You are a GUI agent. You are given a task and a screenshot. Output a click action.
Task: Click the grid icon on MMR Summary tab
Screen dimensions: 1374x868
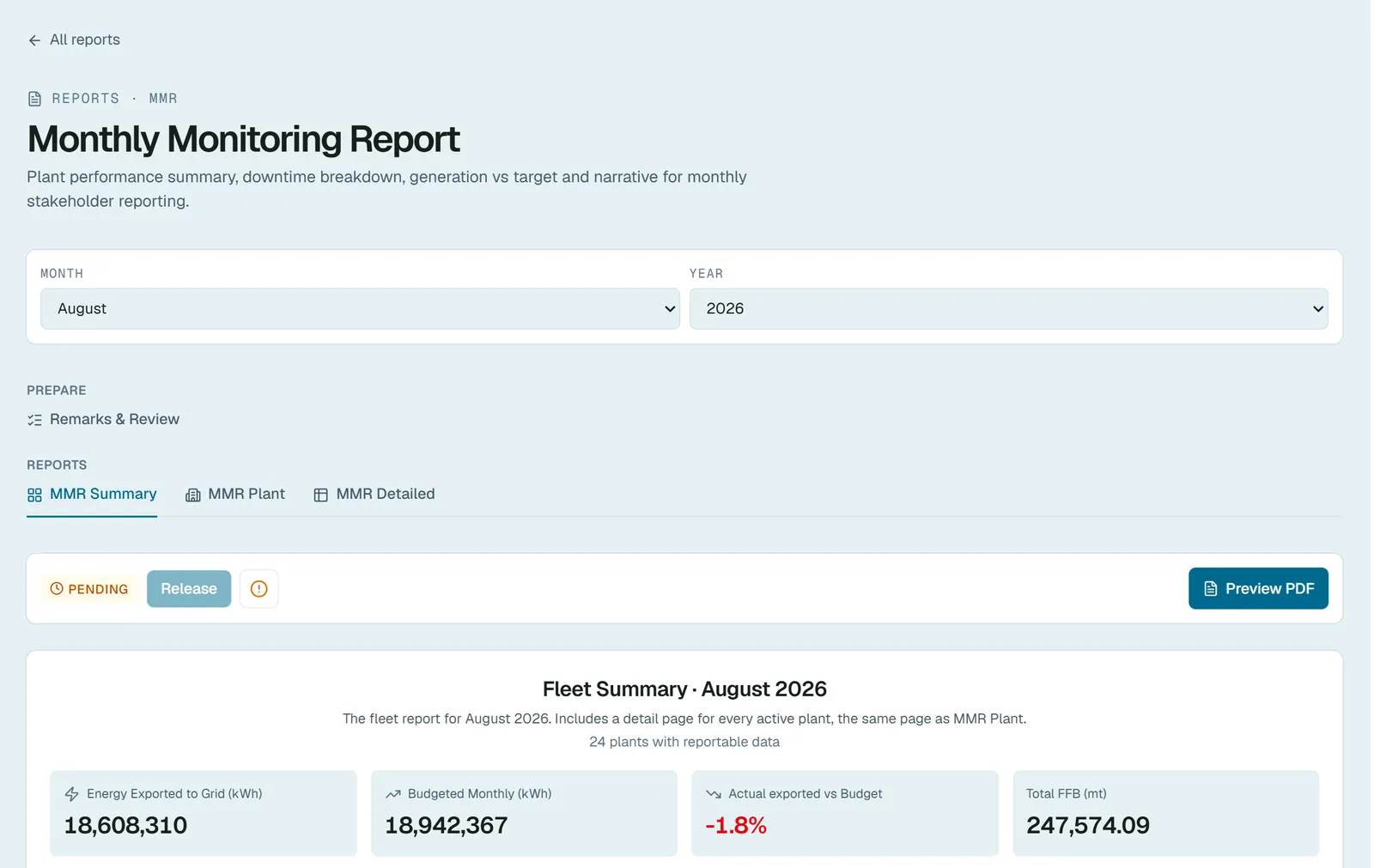[x=34, y=495]
